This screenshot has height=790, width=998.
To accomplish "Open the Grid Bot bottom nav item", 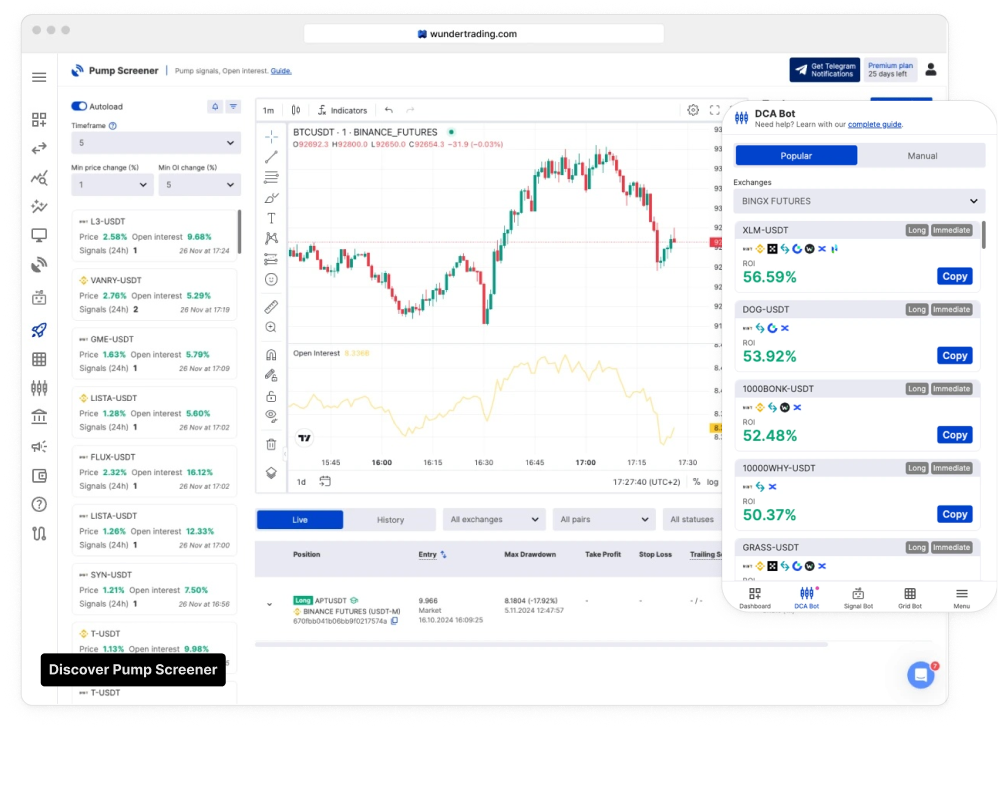I will click(910, 598).
